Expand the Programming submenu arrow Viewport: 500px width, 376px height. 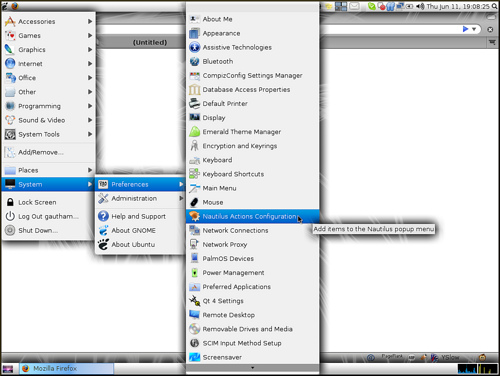click(x=90, y=106)
